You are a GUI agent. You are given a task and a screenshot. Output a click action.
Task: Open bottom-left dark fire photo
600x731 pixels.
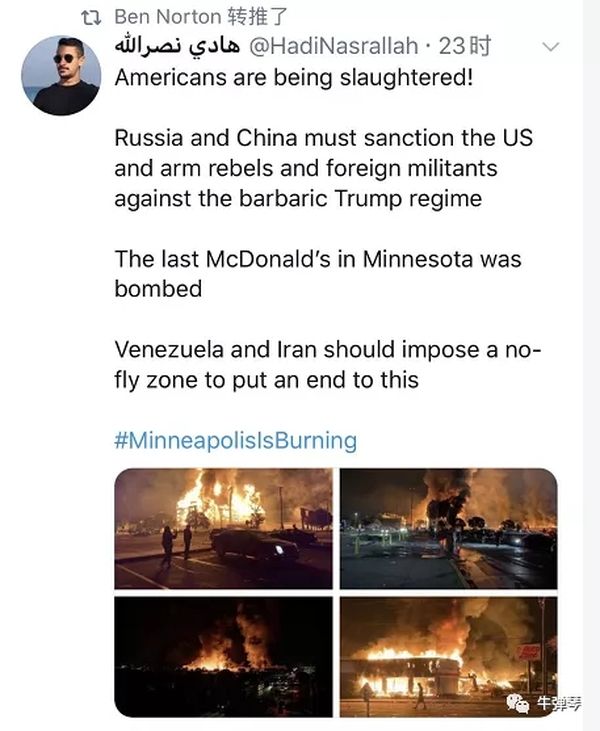tap(223, 656)
